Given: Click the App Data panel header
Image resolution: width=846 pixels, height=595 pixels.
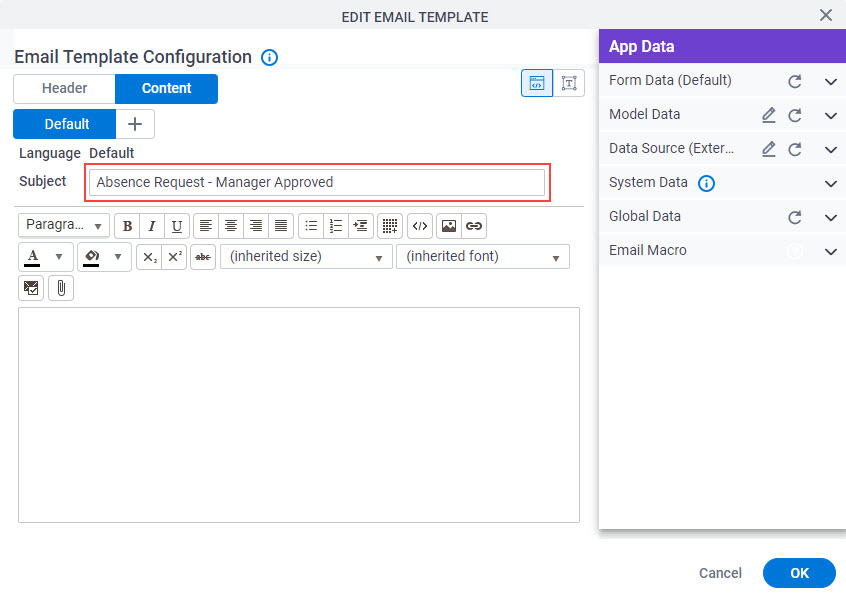Looking at the screenshot, I should pos(722,46).
